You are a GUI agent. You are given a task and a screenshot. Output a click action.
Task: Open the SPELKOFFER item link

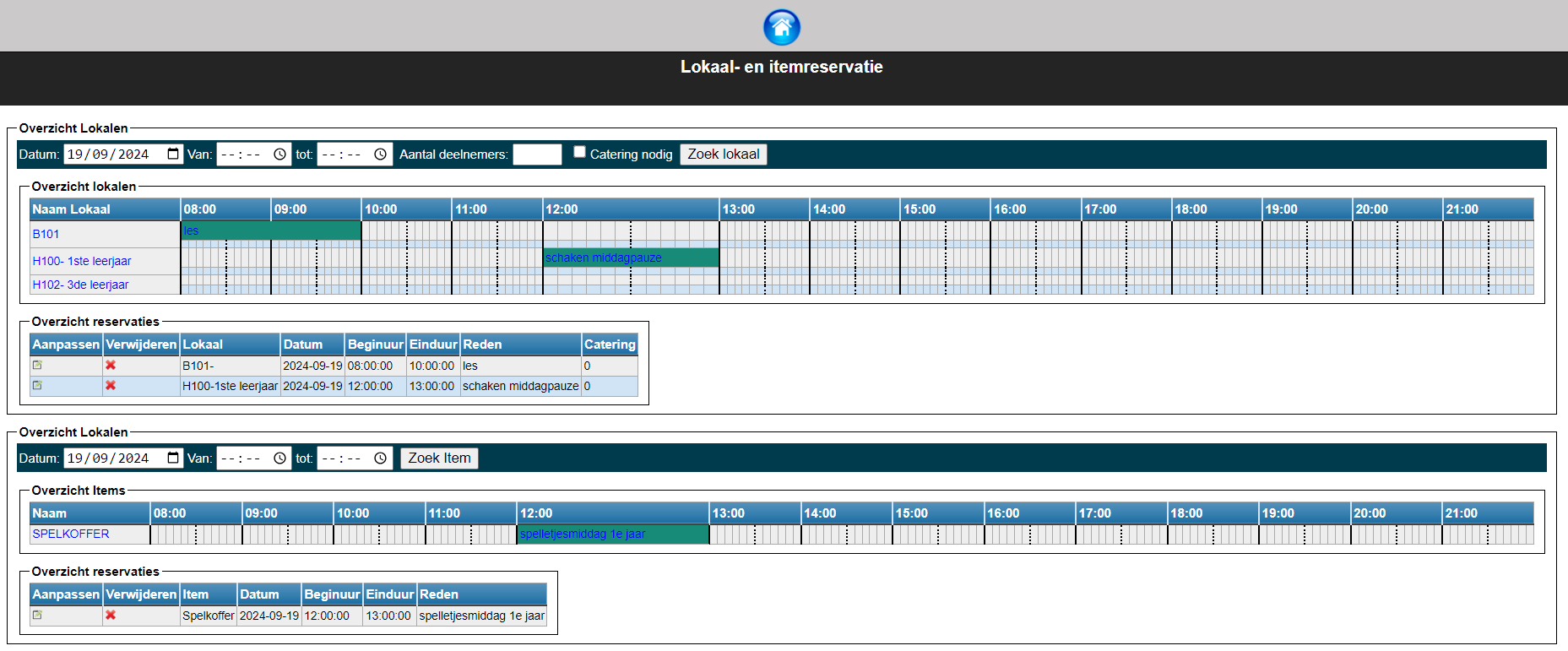click(x=71, y=534)
